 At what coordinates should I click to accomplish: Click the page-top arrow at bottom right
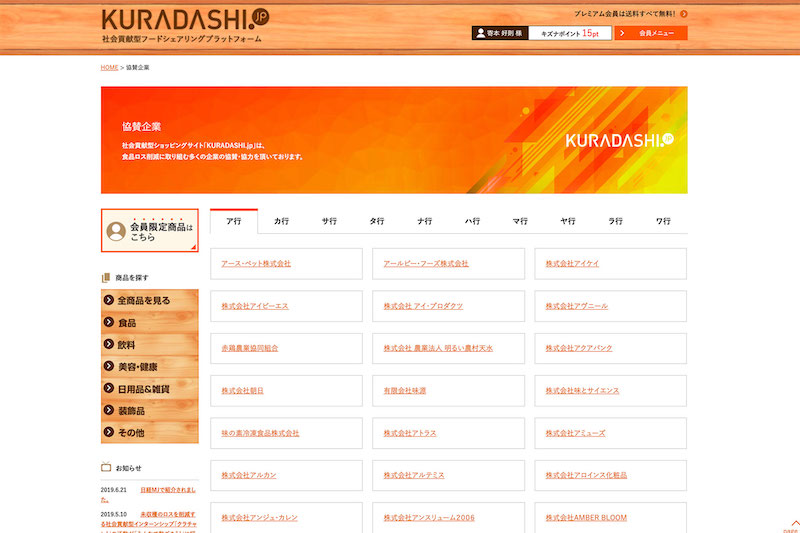(x=793, y=525)
